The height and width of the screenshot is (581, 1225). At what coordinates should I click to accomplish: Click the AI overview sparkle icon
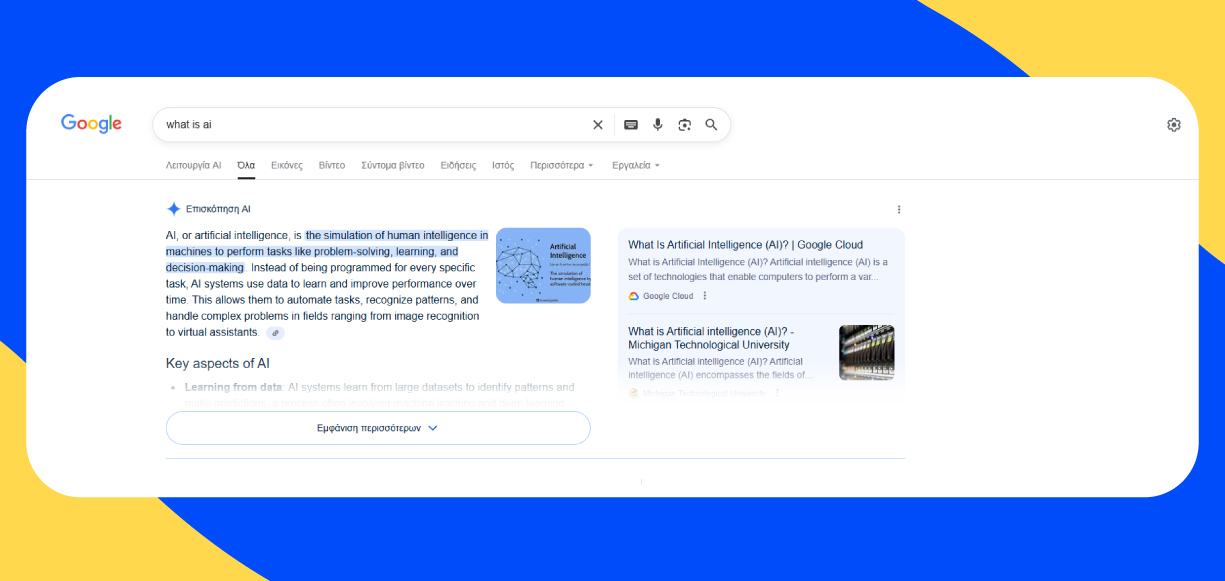coord(173,209)
